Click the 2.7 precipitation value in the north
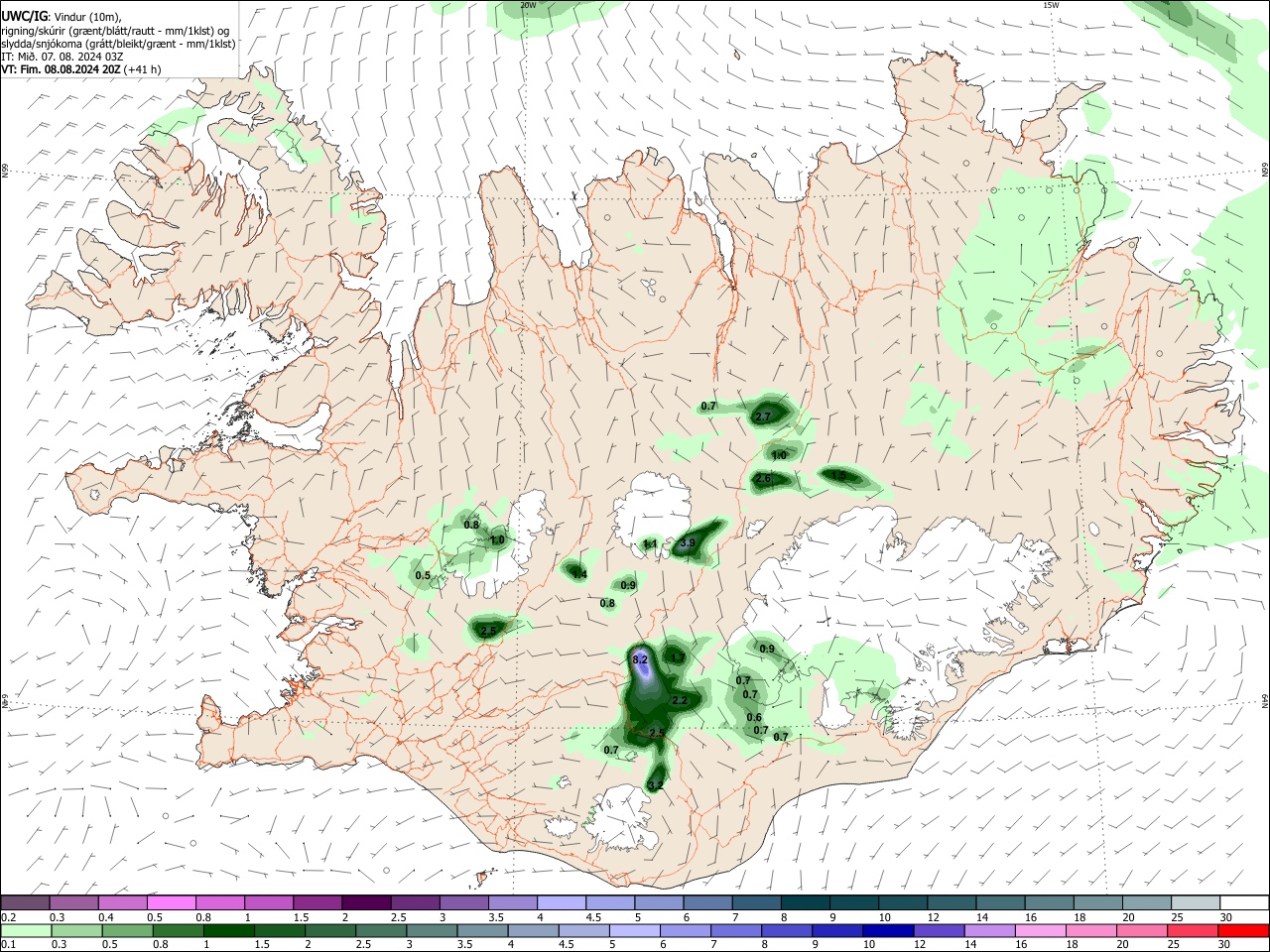The width and height of the screenshot is (1270, 952). pyautogui.click(x=763, y=417)
